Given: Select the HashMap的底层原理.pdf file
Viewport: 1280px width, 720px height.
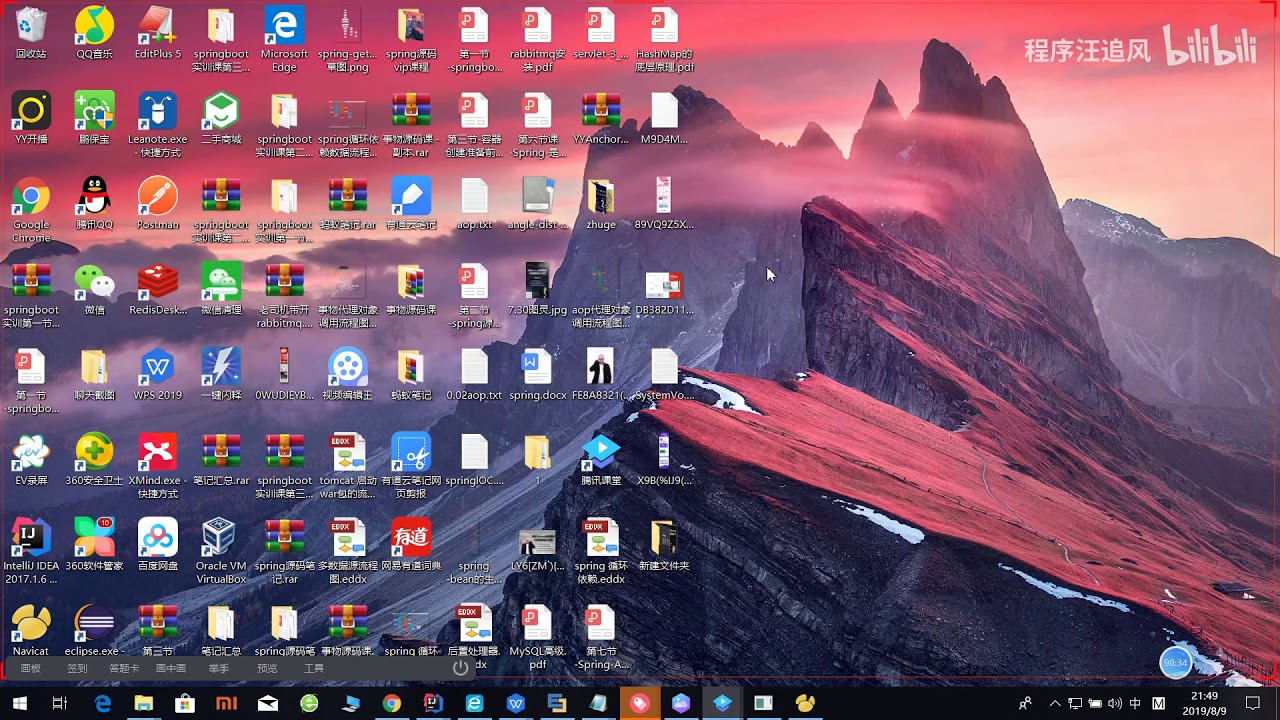Looking at the screenshot, I should point(664,40).
